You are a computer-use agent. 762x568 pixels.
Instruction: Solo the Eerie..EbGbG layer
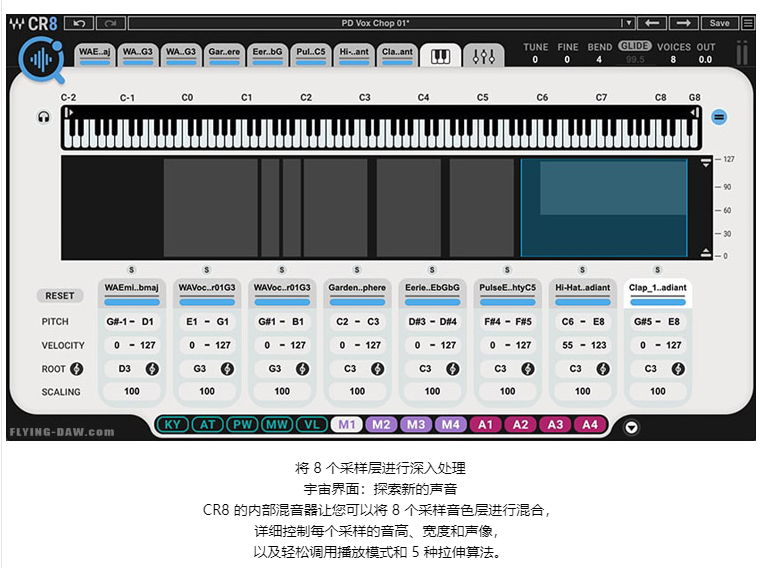[x=432, y=270]
